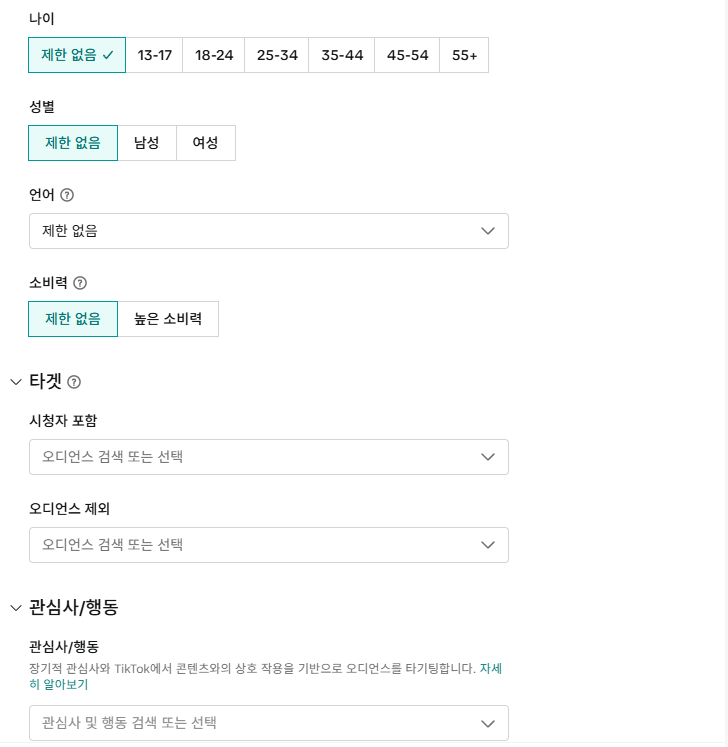
Task: Collapse the 타겟 section
Action: tap(16, 381)
